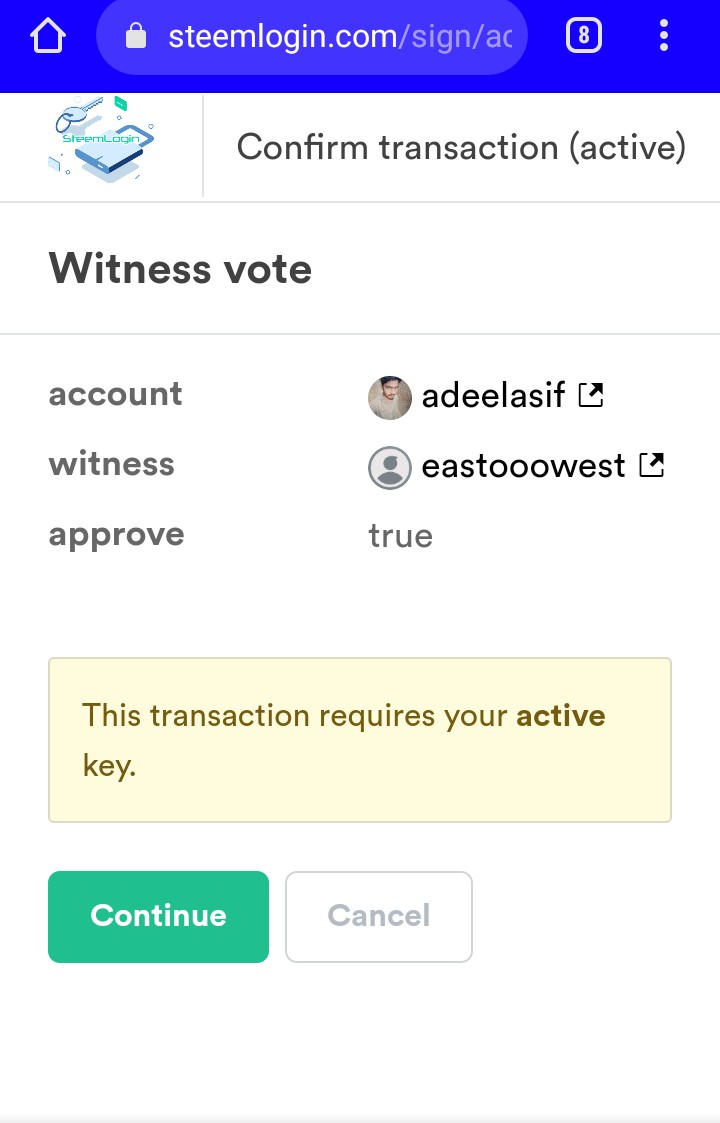Click the SteemLogin logo
The width and height of the screenshot is (720, 1123).
[101, 140]
